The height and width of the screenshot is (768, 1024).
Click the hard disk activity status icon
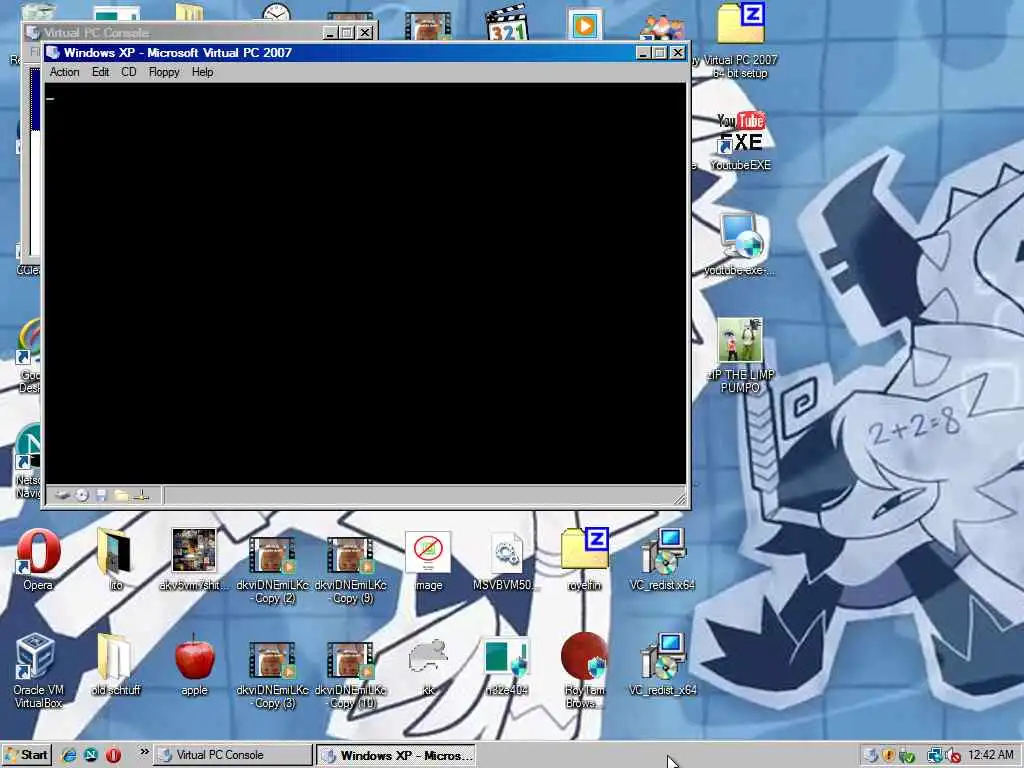point(62,496)
